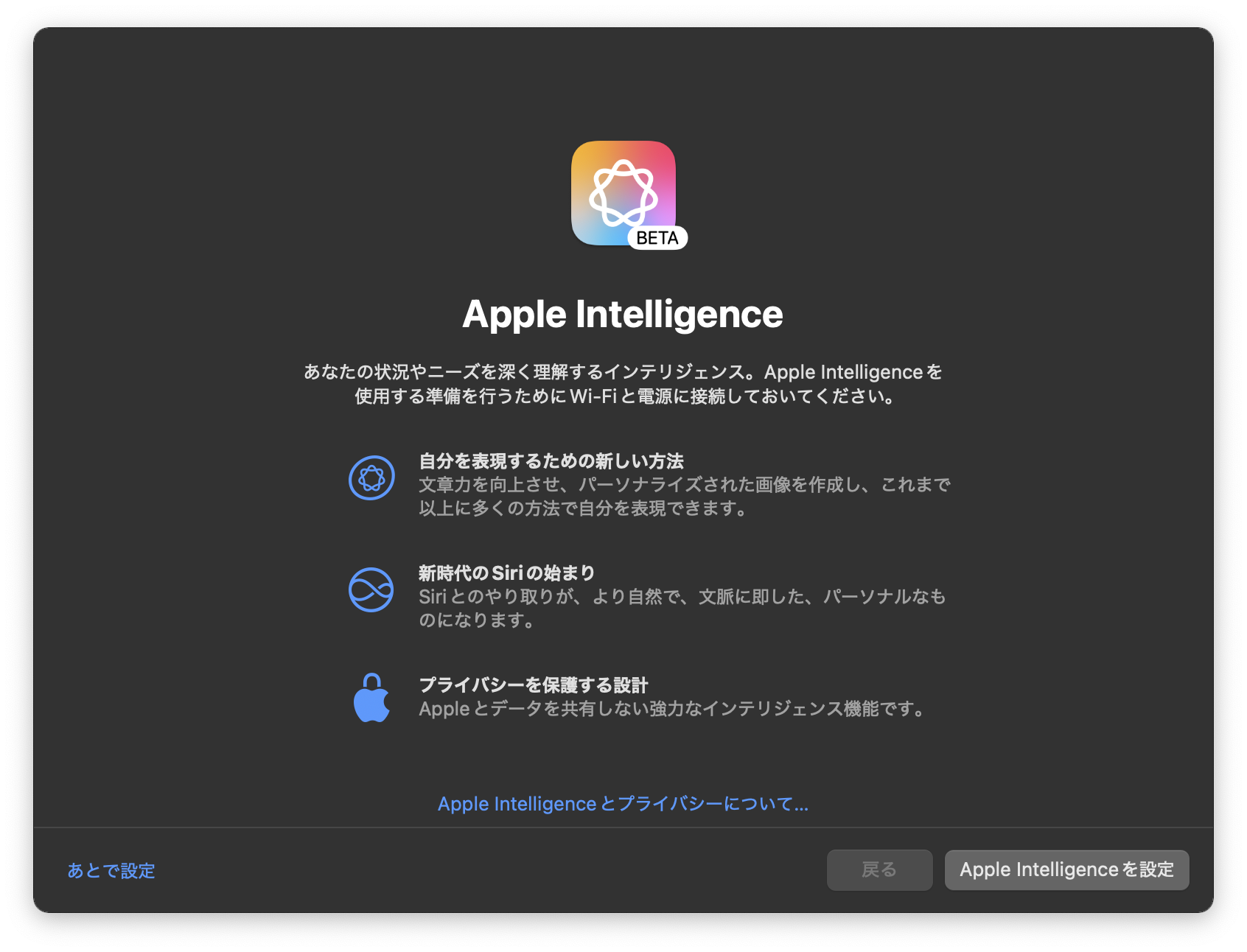Select the プライバシーを保護する設計 heading
The height and width of the screenshot is (952, 1247).
(x=534, y=685)
